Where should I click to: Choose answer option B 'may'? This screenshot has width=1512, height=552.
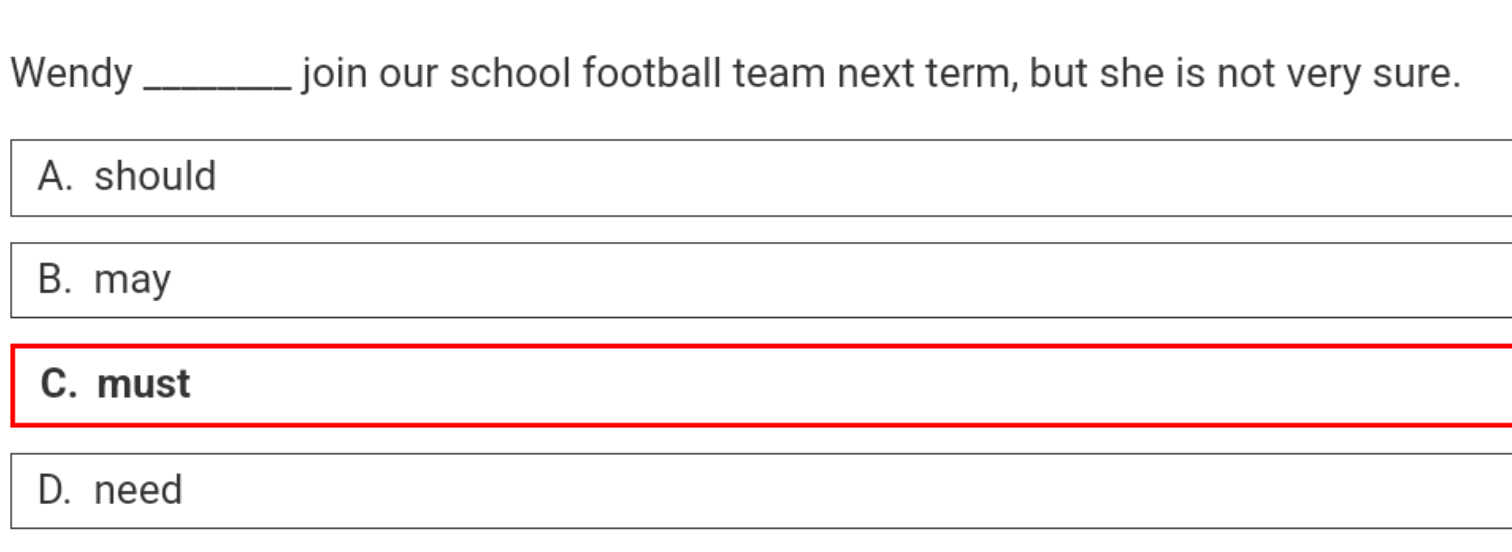[x=761, y=280]
